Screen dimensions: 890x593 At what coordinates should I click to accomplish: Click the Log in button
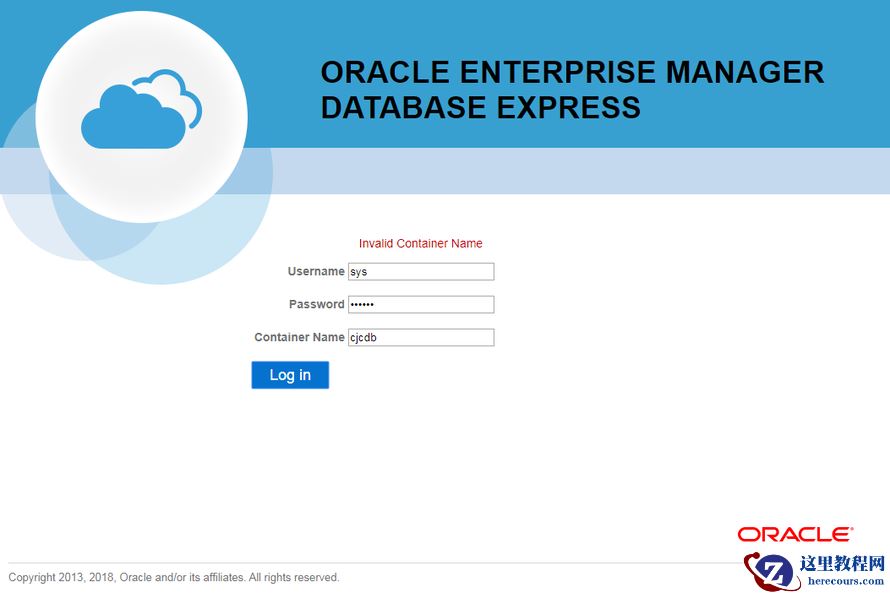[290, 375]
